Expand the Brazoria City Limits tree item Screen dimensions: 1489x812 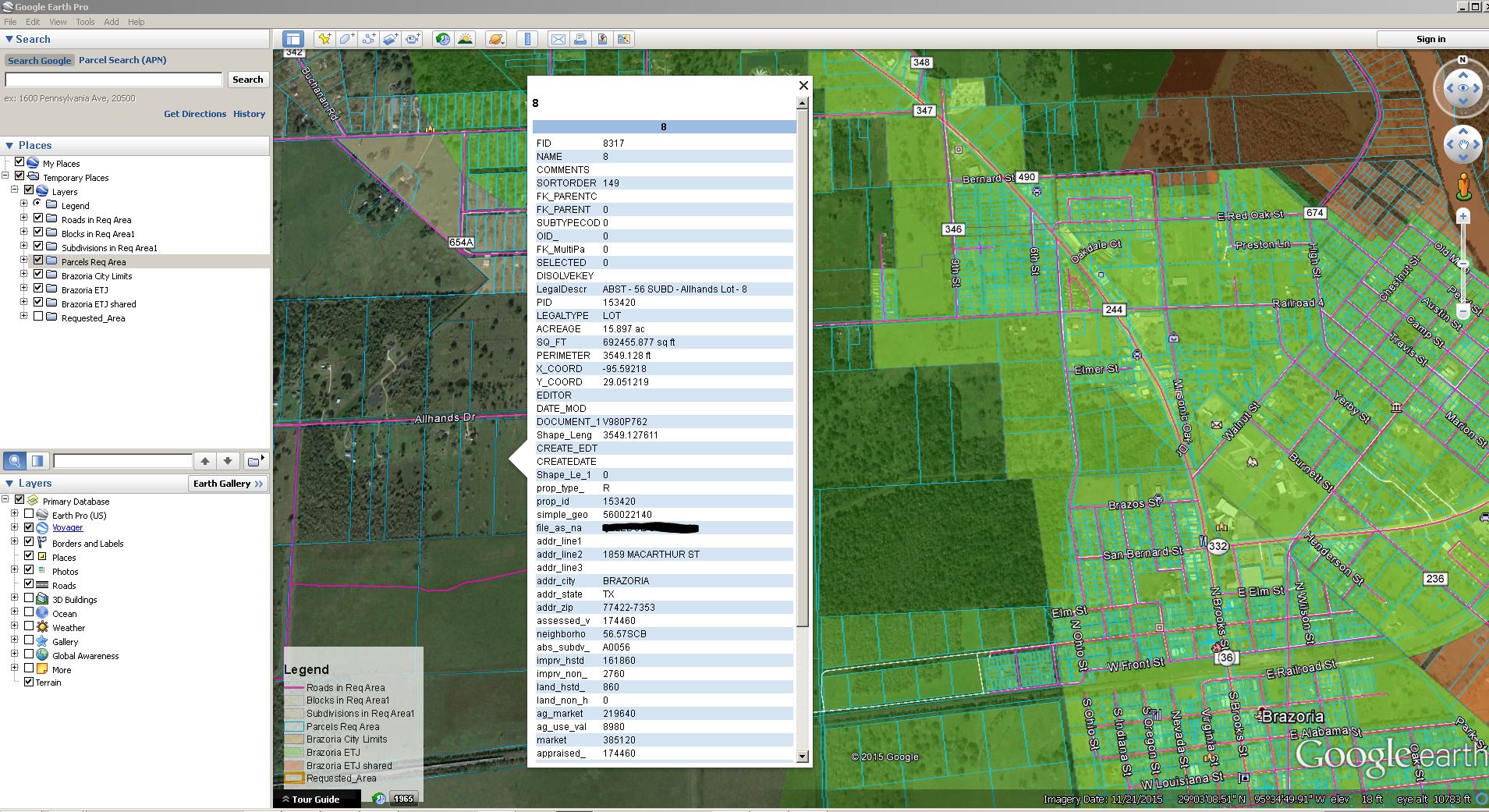pyautogui.click(x=24, y=275)
